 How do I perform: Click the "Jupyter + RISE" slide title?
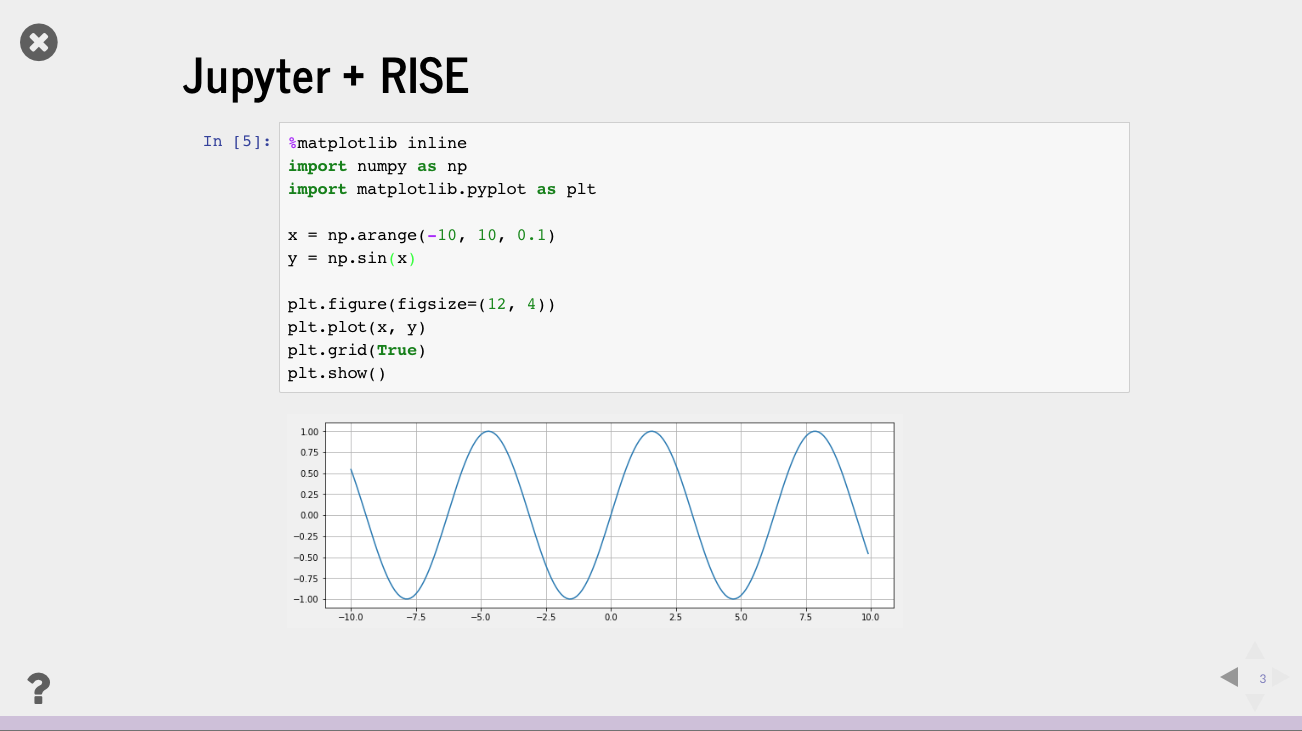[x=325, y=77]
